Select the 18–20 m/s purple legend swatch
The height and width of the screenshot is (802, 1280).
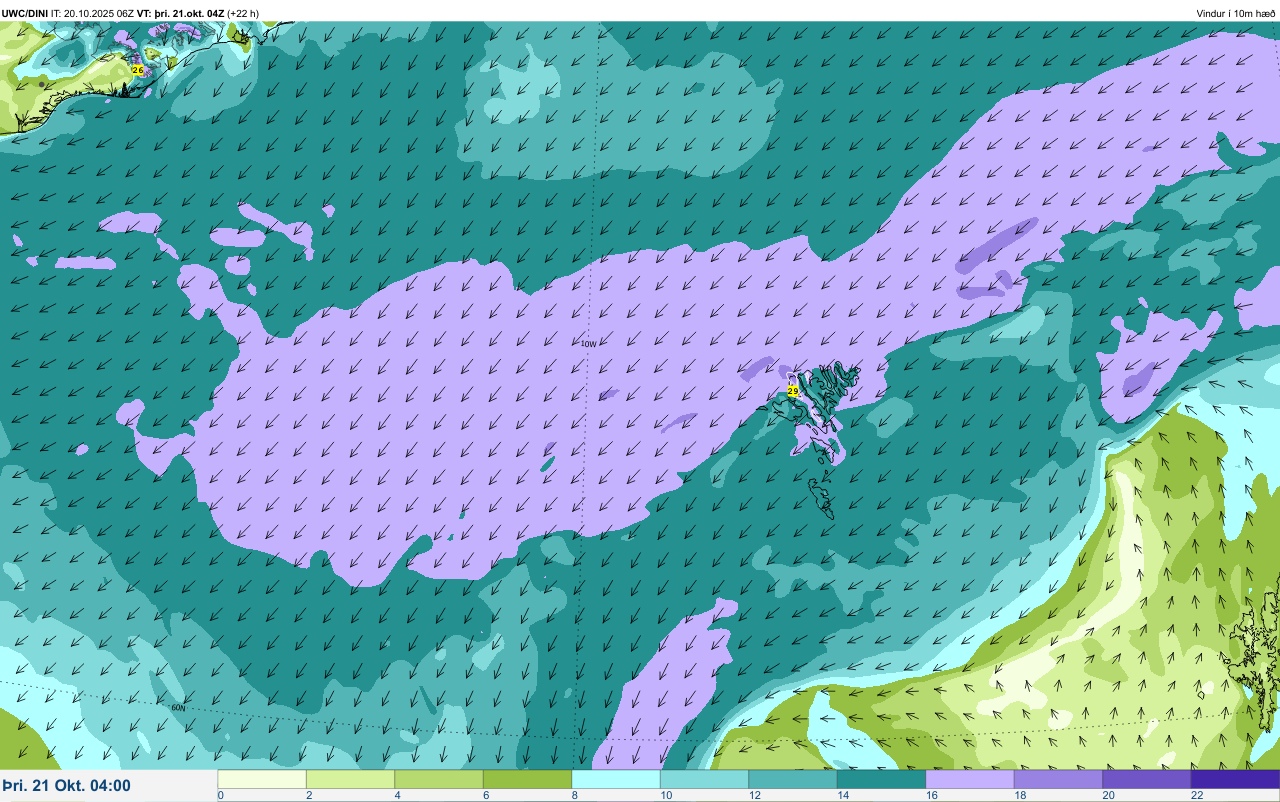[x=1058, y=779]
